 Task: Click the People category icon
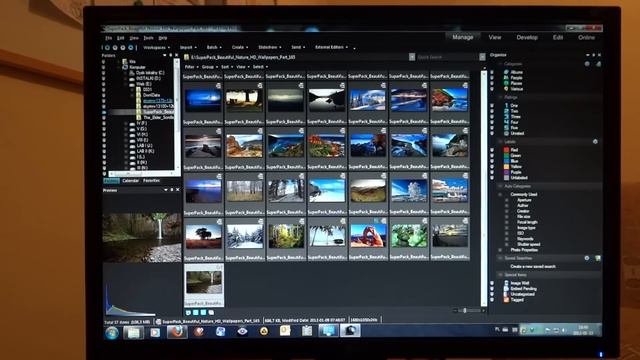tap(506, 78)
